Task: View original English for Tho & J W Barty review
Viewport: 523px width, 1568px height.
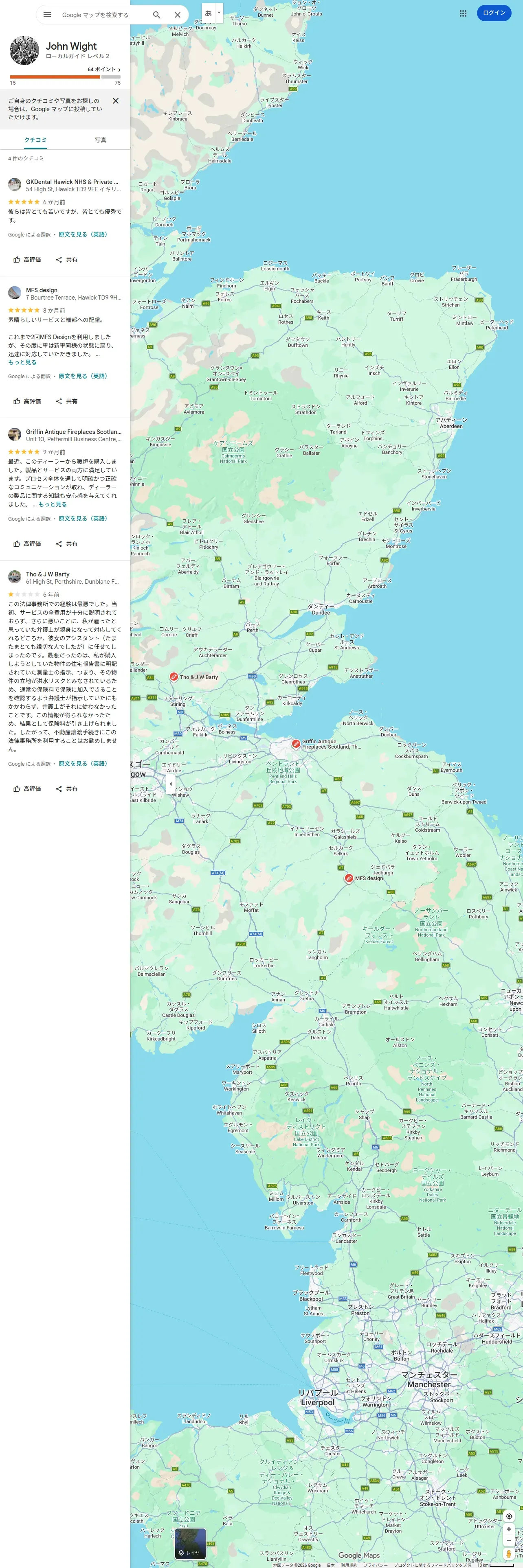Action: [83, 764]
